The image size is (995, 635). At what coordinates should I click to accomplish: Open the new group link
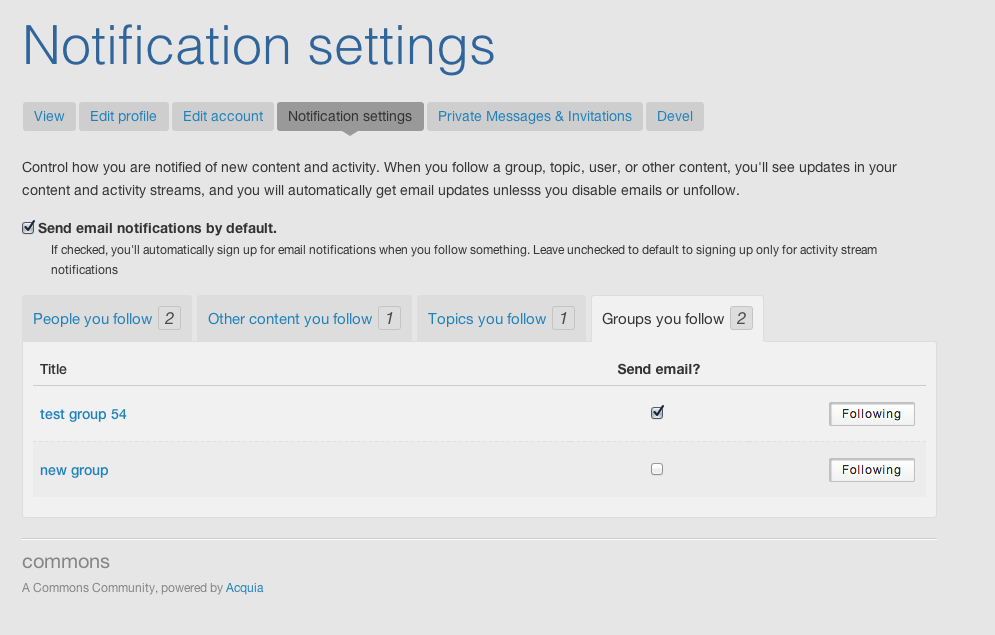click(x=74, y=470)
